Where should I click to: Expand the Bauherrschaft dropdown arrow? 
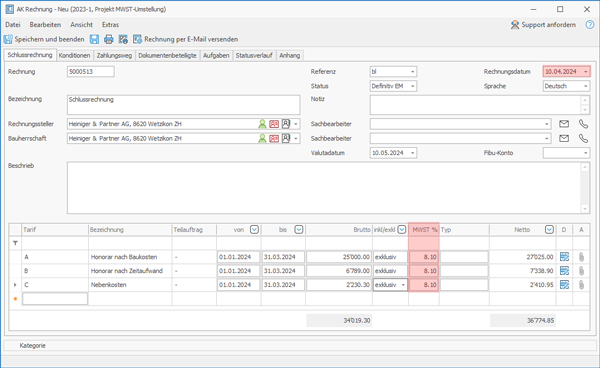(x=296, y=138)
